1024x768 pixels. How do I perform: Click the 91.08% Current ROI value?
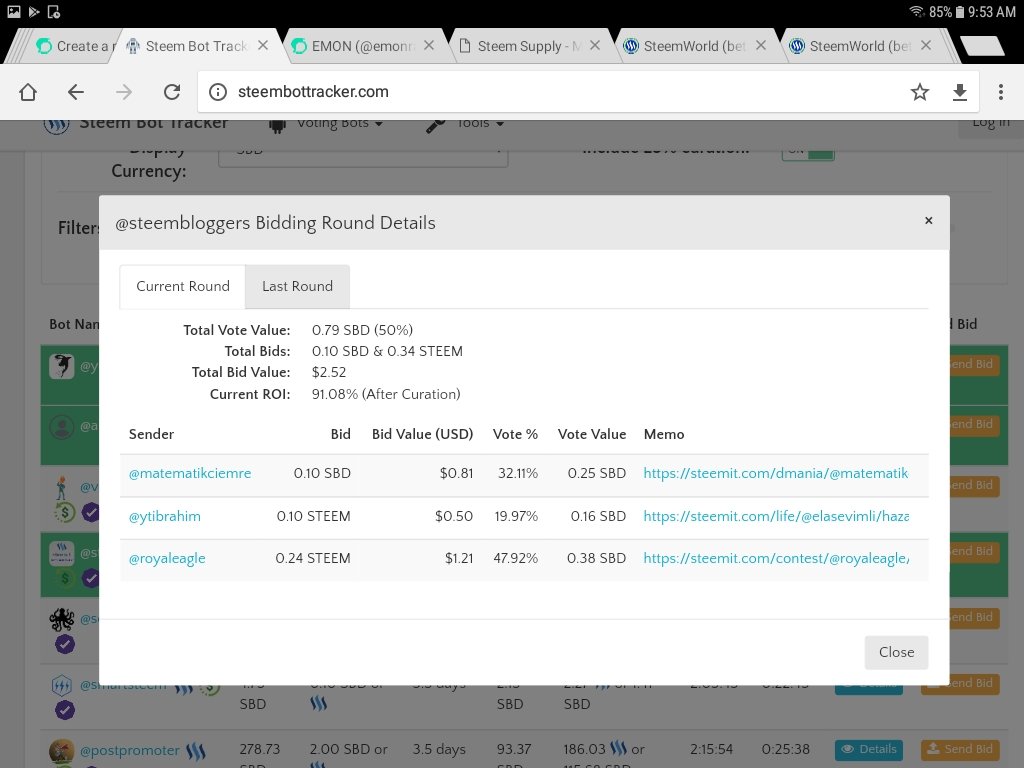(386, 394)
